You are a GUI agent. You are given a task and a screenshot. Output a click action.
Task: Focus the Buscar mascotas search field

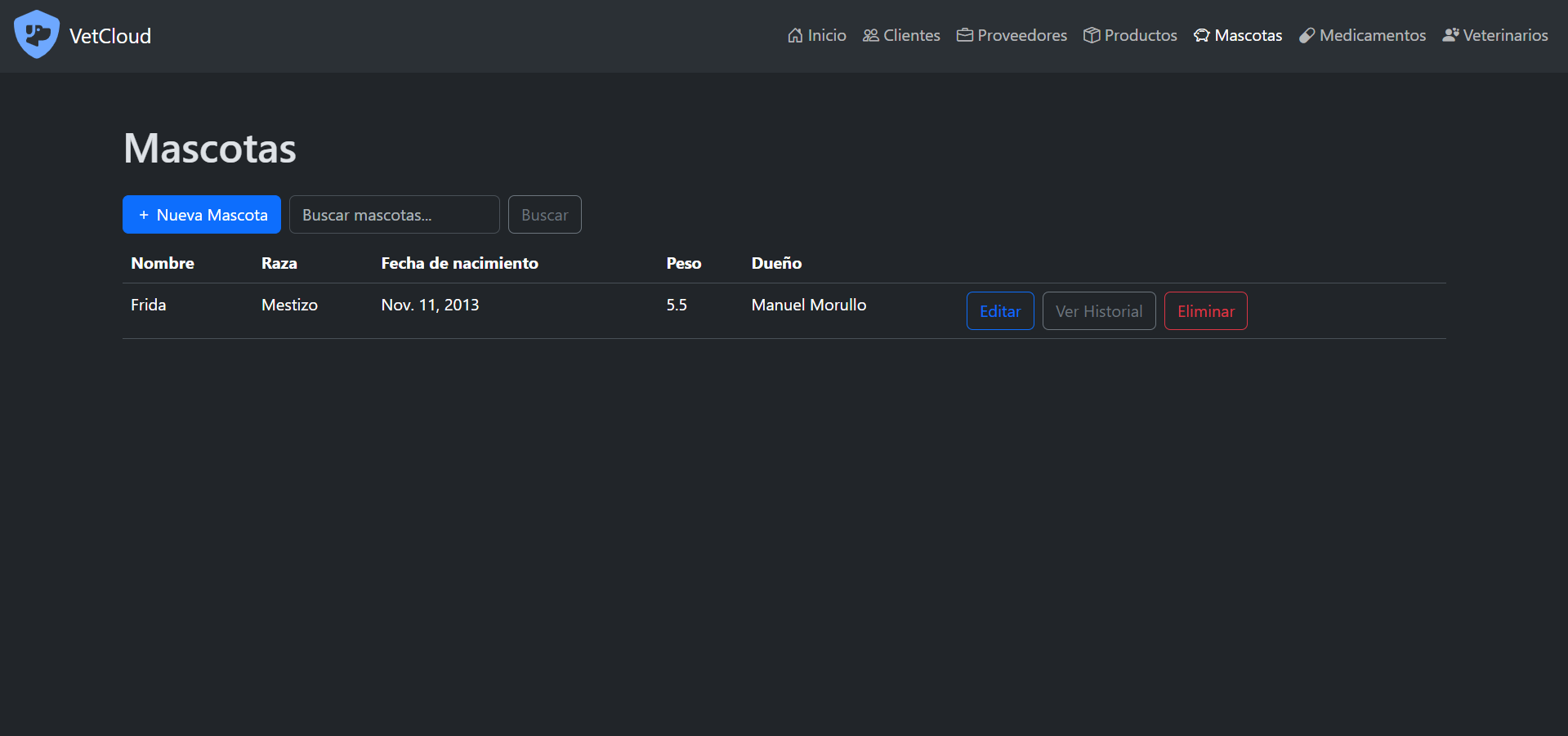[x=394, y=215]
